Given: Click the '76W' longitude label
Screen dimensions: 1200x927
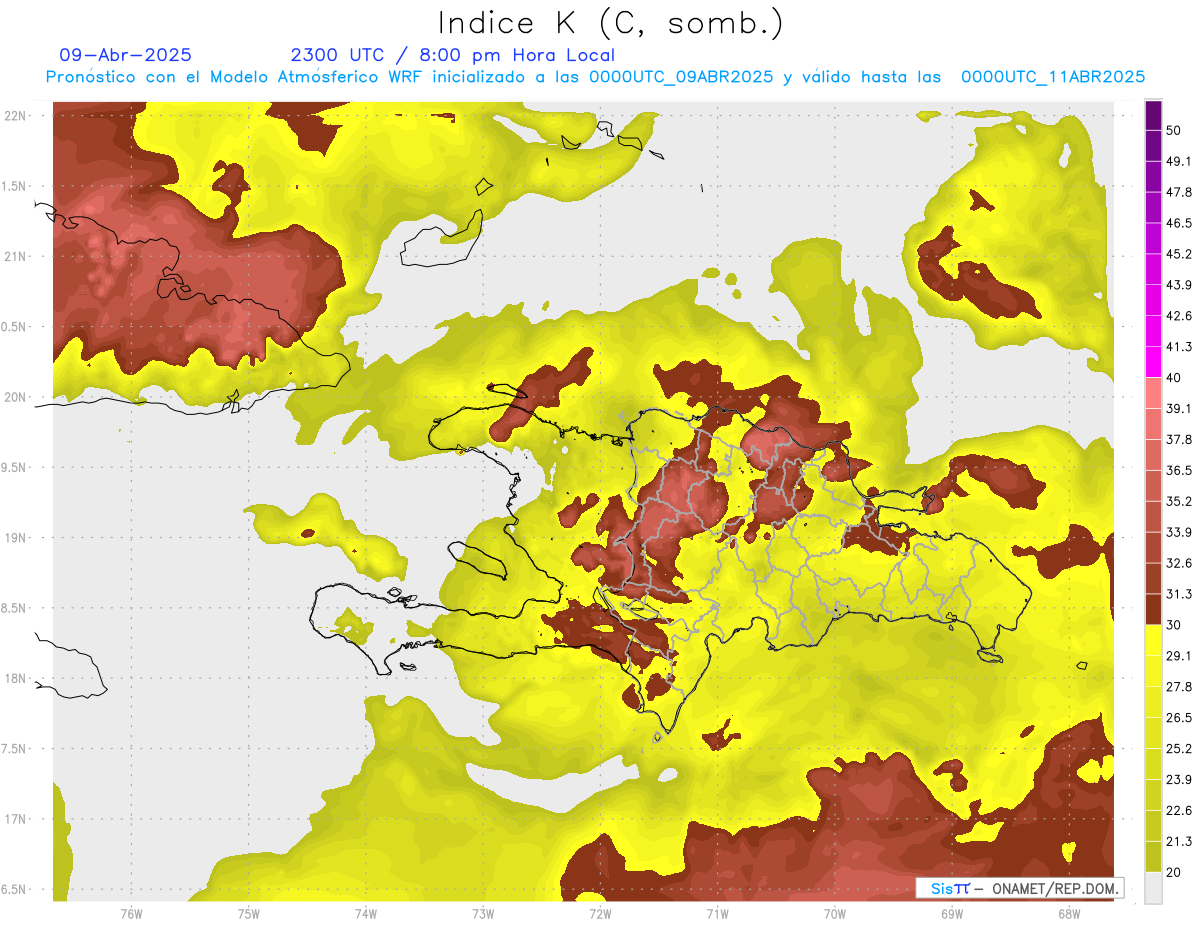Looking at the screenshot, I should pos(131,913).
